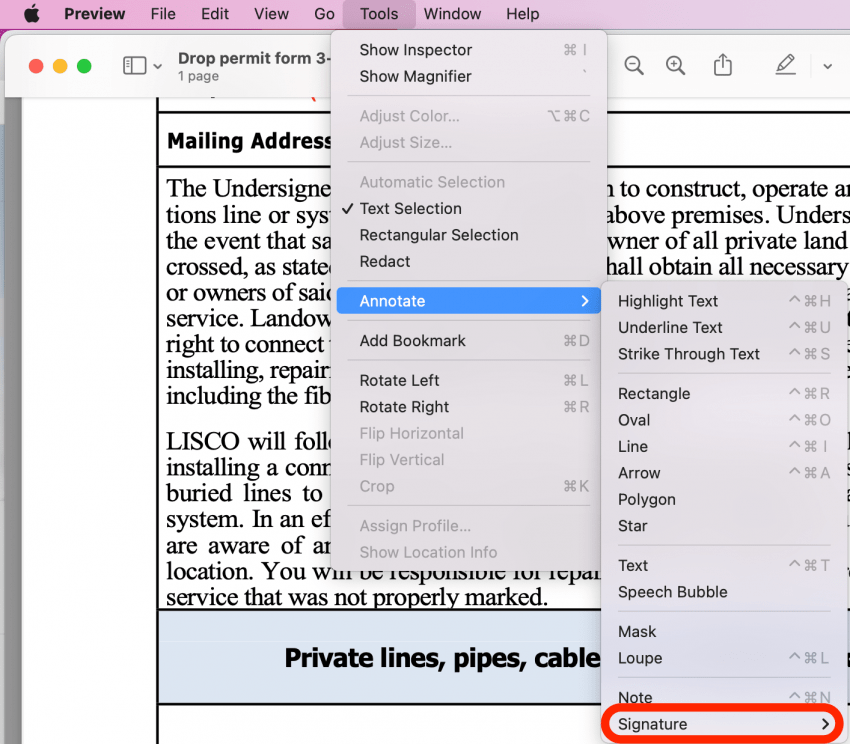Select Rotate Left in Tools menu
850x744 pixels.
coord(399,381)
